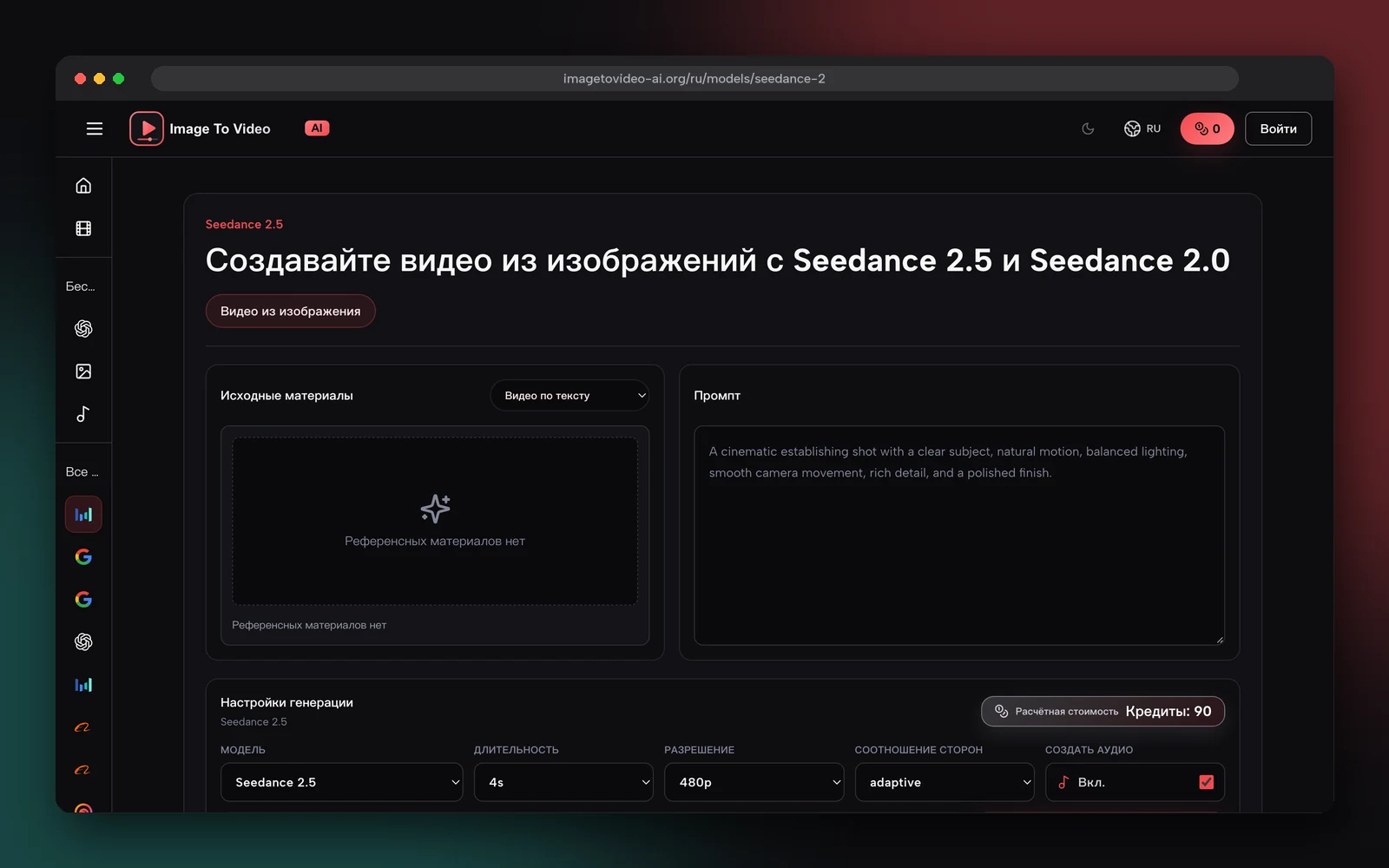Viewport: 1389px width, 868px height.
Task: Open the music note icon in sidebar
Action: tap(83, 414)
